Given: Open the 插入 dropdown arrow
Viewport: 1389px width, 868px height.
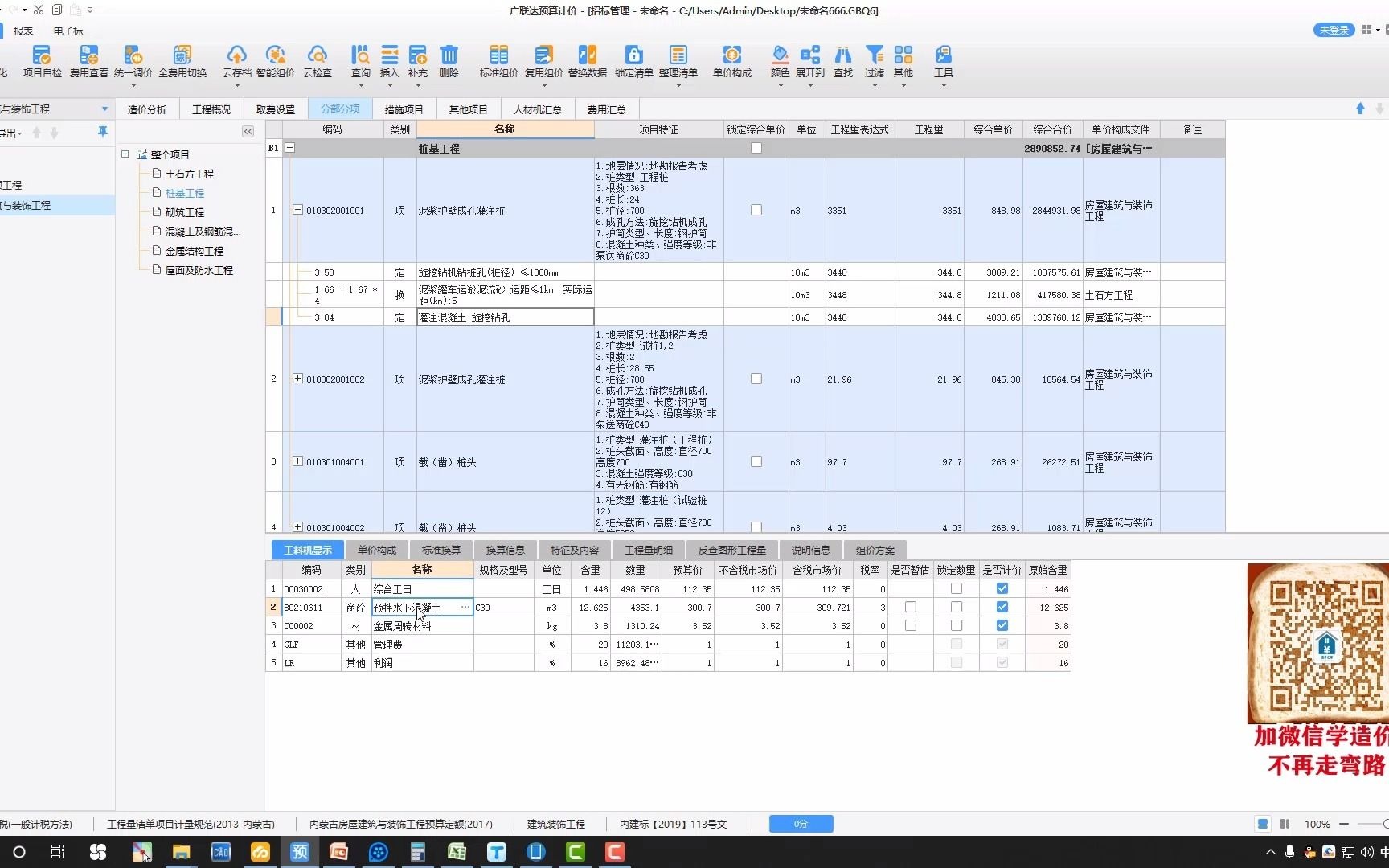Looking at the screenshot, I should coord(389,84).
